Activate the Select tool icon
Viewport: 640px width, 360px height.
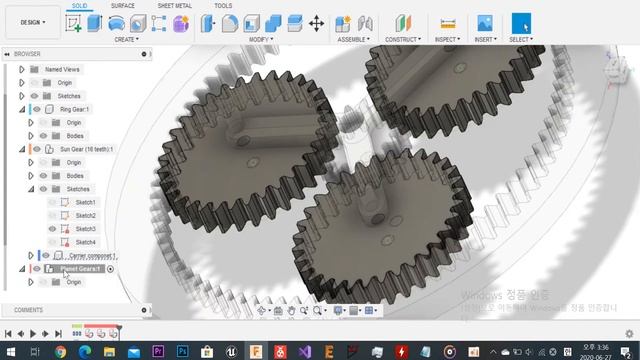(x=521, y=23)
